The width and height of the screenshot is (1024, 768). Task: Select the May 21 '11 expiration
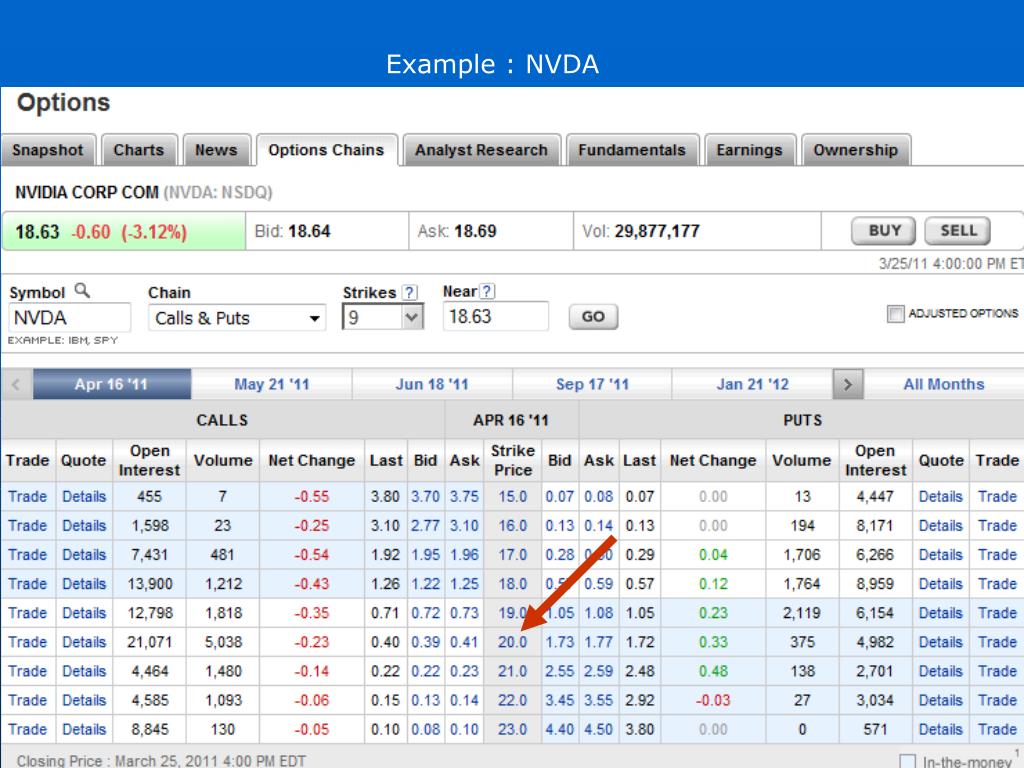(x=272, y=384)
